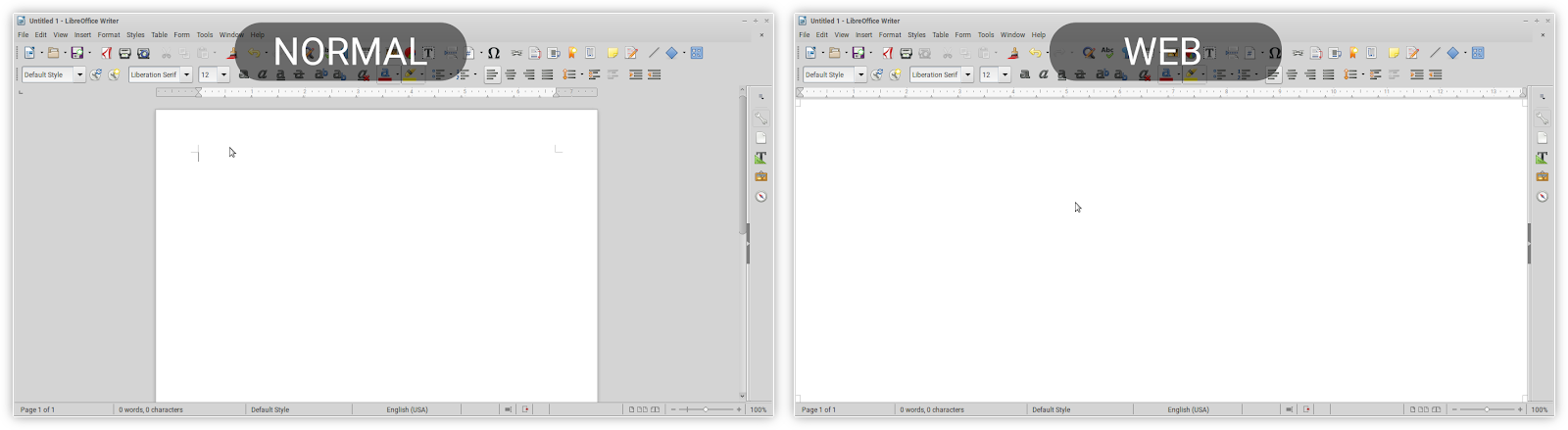
Task: Toggle Bold in right Web window
Action: pyautogui.click(x=1025, y=74)
